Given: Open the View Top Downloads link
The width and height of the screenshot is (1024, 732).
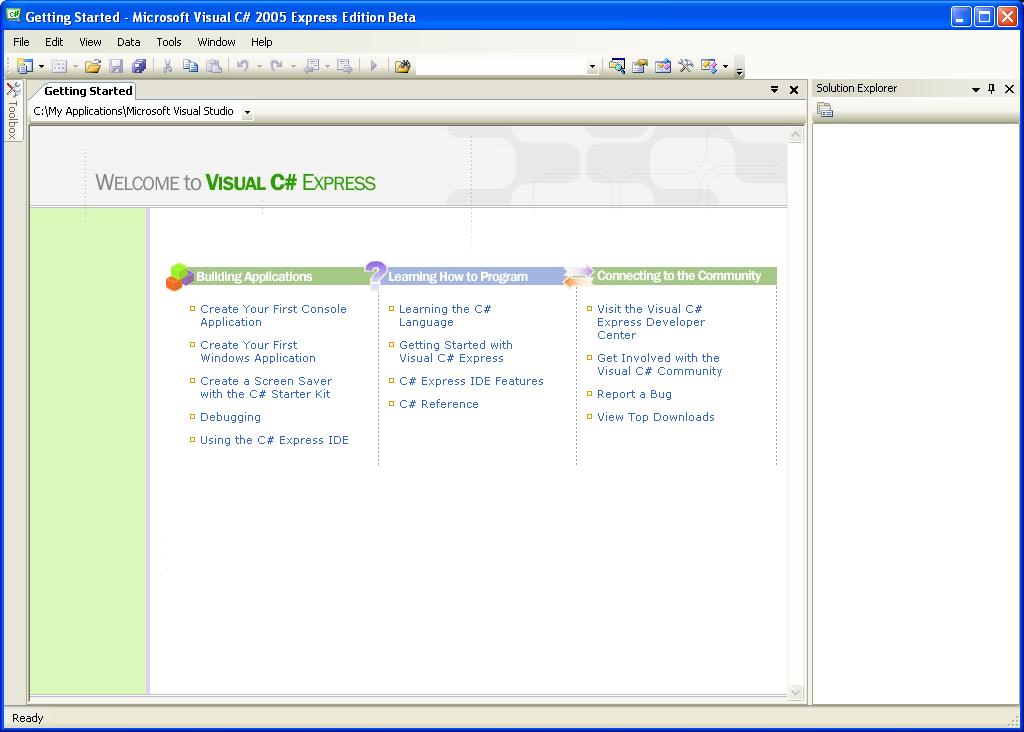Looking at the screenshot, I should tap(656, 417).
